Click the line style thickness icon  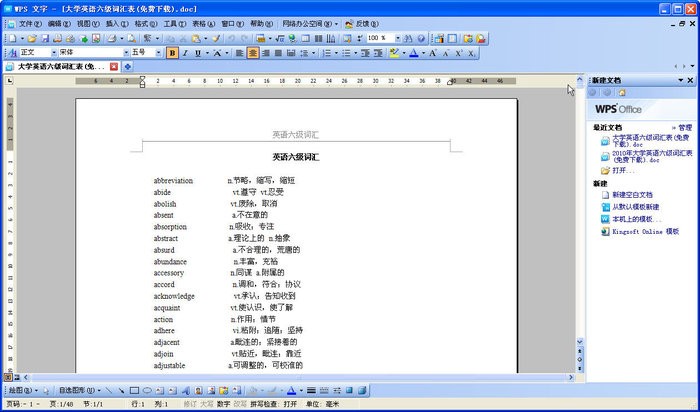click(311, 391)
